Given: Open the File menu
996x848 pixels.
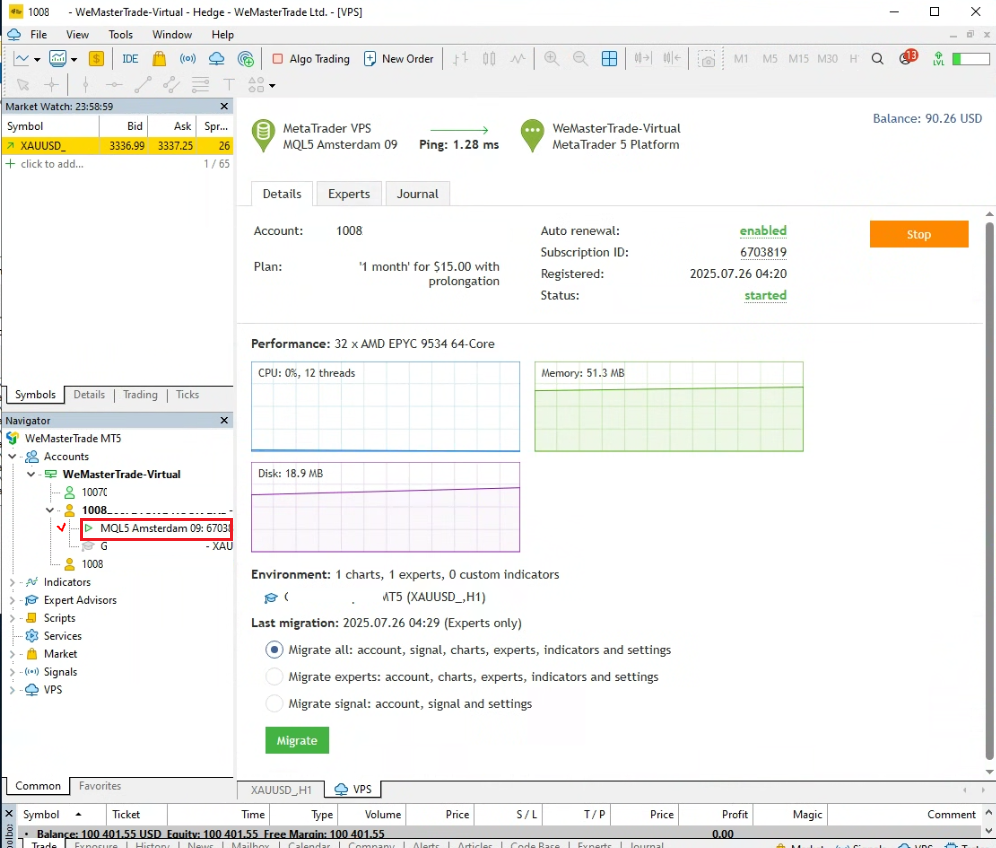Looking at the screenshot, I should point(39,34).
